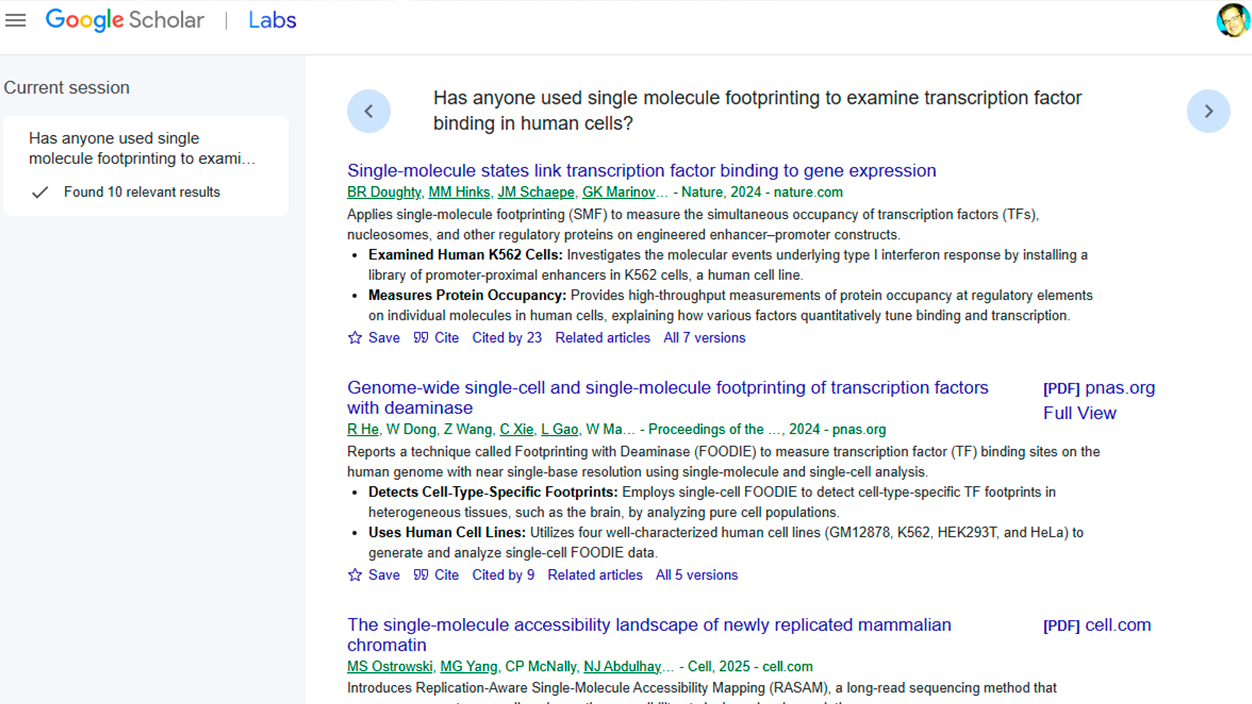Select the current session entry in the sidebar
Image resolution: width=1252 pixels, height=704 pixels.
tap(146, 165)
